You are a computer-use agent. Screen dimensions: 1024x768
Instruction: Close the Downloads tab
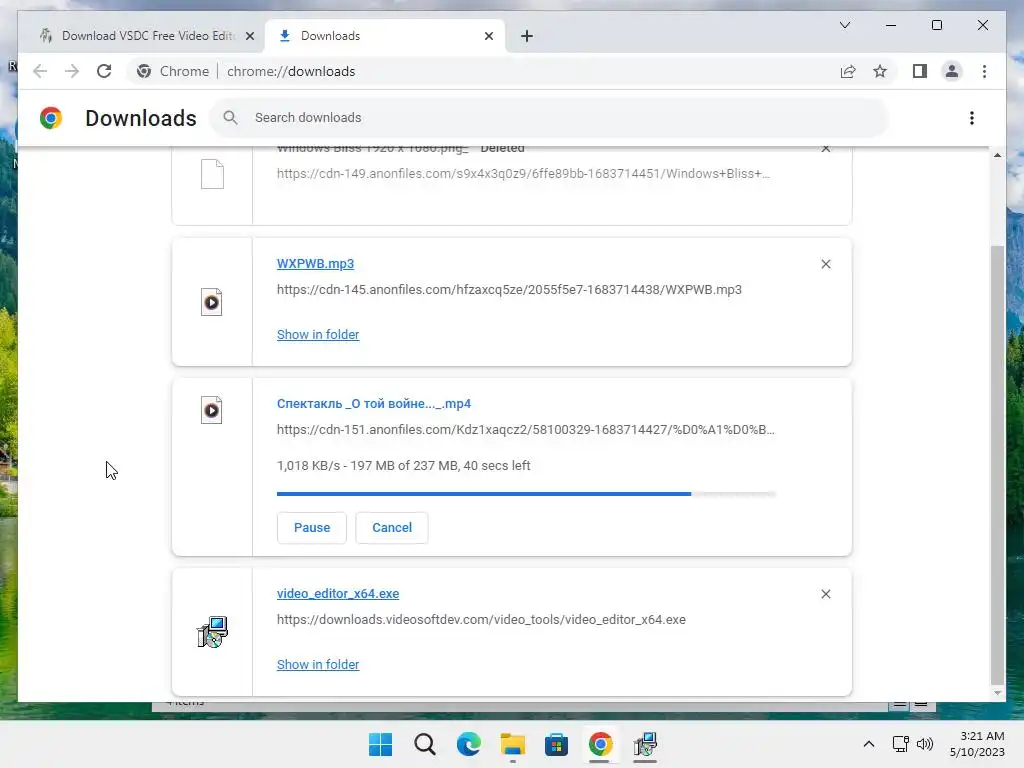point(488,36)
